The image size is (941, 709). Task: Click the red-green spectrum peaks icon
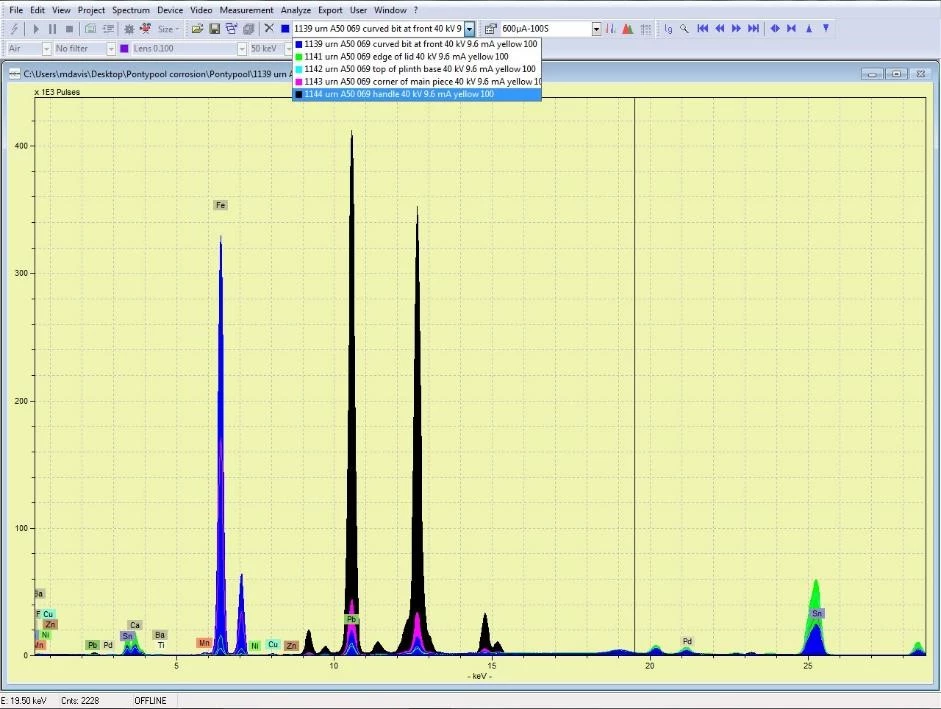(627, 29)
